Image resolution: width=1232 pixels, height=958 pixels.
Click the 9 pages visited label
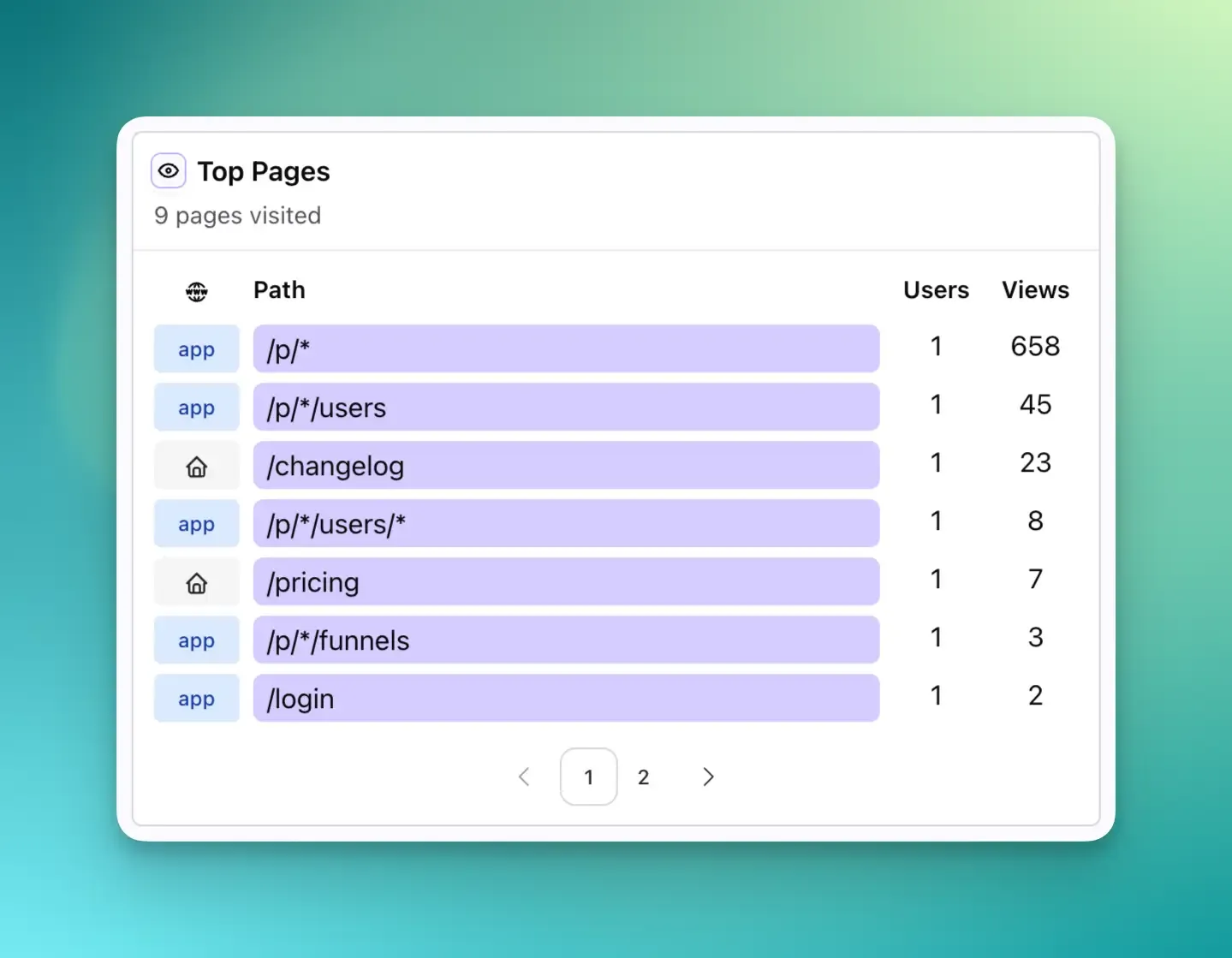(x=237, y=216)
